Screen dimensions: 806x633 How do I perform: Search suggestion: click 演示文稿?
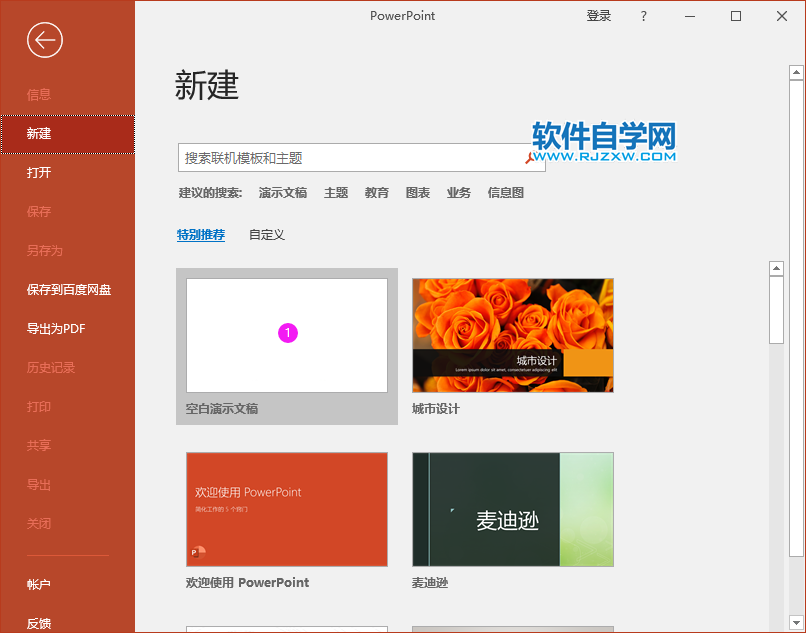click(283, 192)
